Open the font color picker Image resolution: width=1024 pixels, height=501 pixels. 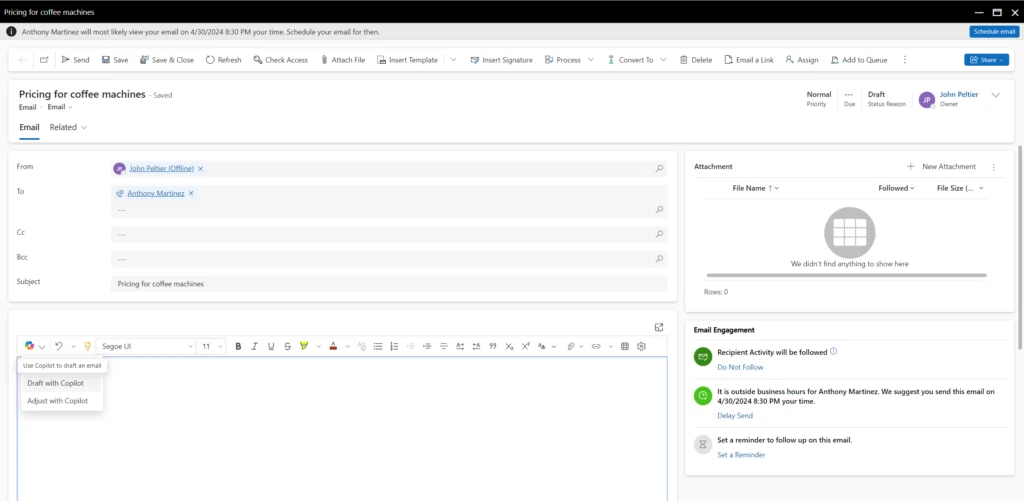tap(333, 346)
